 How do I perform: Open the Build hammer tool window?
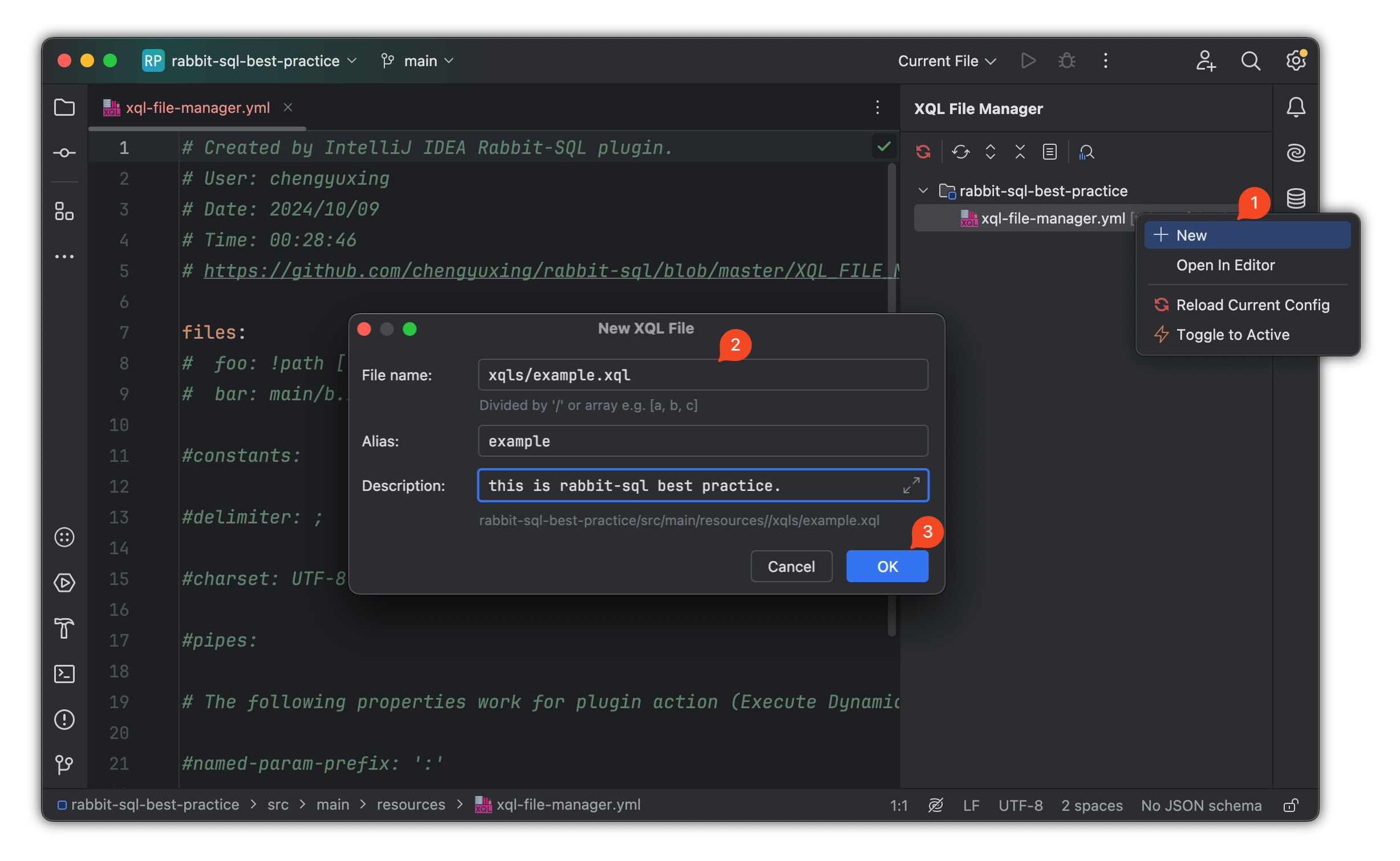coord(64,628)
